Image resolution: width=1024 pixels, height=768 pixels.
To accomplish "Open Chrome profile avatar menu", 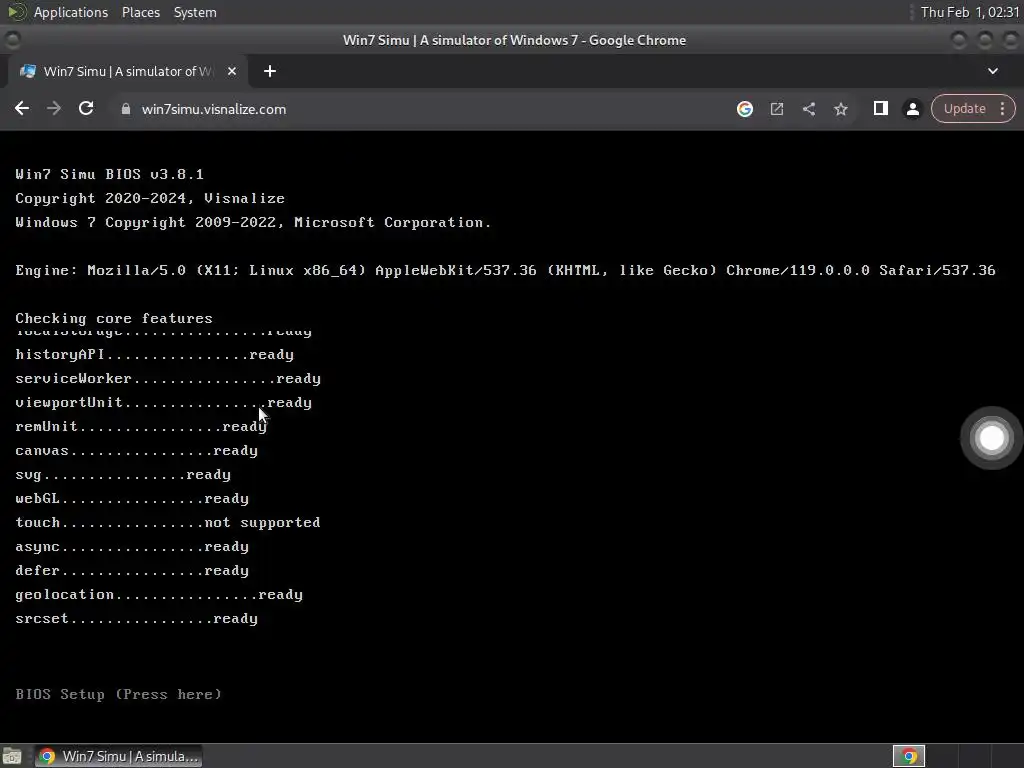I will pos(912,109).
